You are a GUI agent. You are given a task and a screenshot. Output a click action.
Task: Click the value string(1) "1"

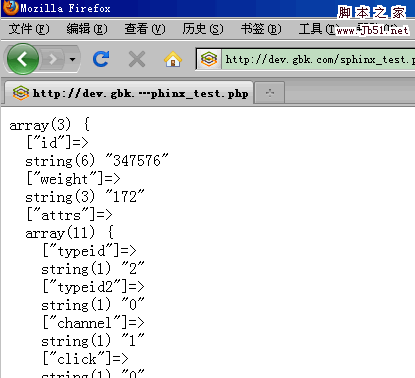click(93, 341)
